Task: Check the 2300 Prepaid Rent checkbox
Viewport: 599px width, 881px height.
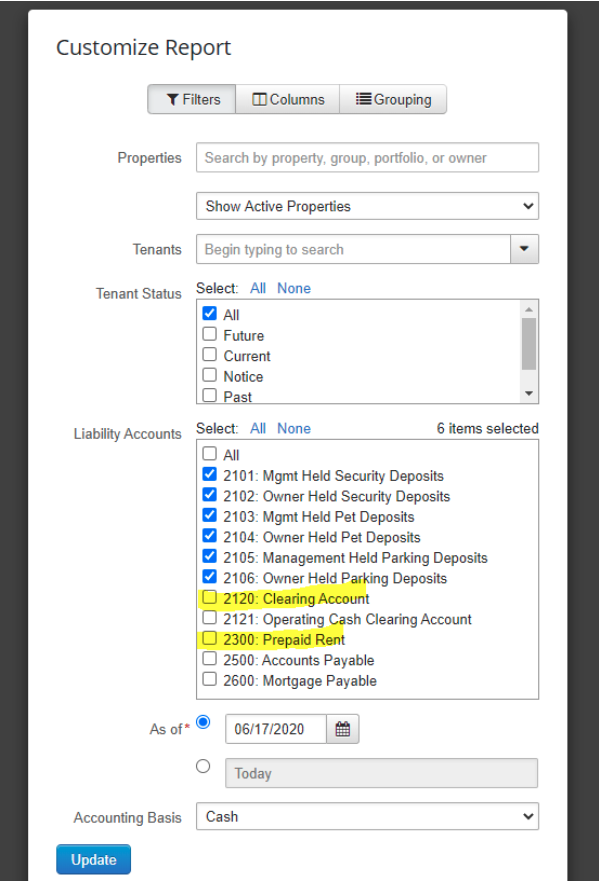Action: pyautogui.click(x=209, y=639)
